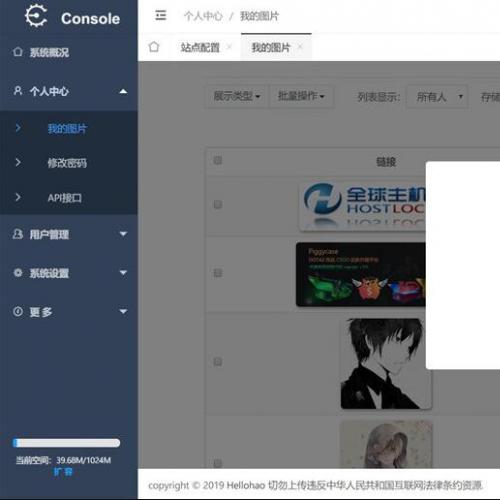Close the 站点配置 tab
This screenshot has width=500, height=500.
click(229, 47)
